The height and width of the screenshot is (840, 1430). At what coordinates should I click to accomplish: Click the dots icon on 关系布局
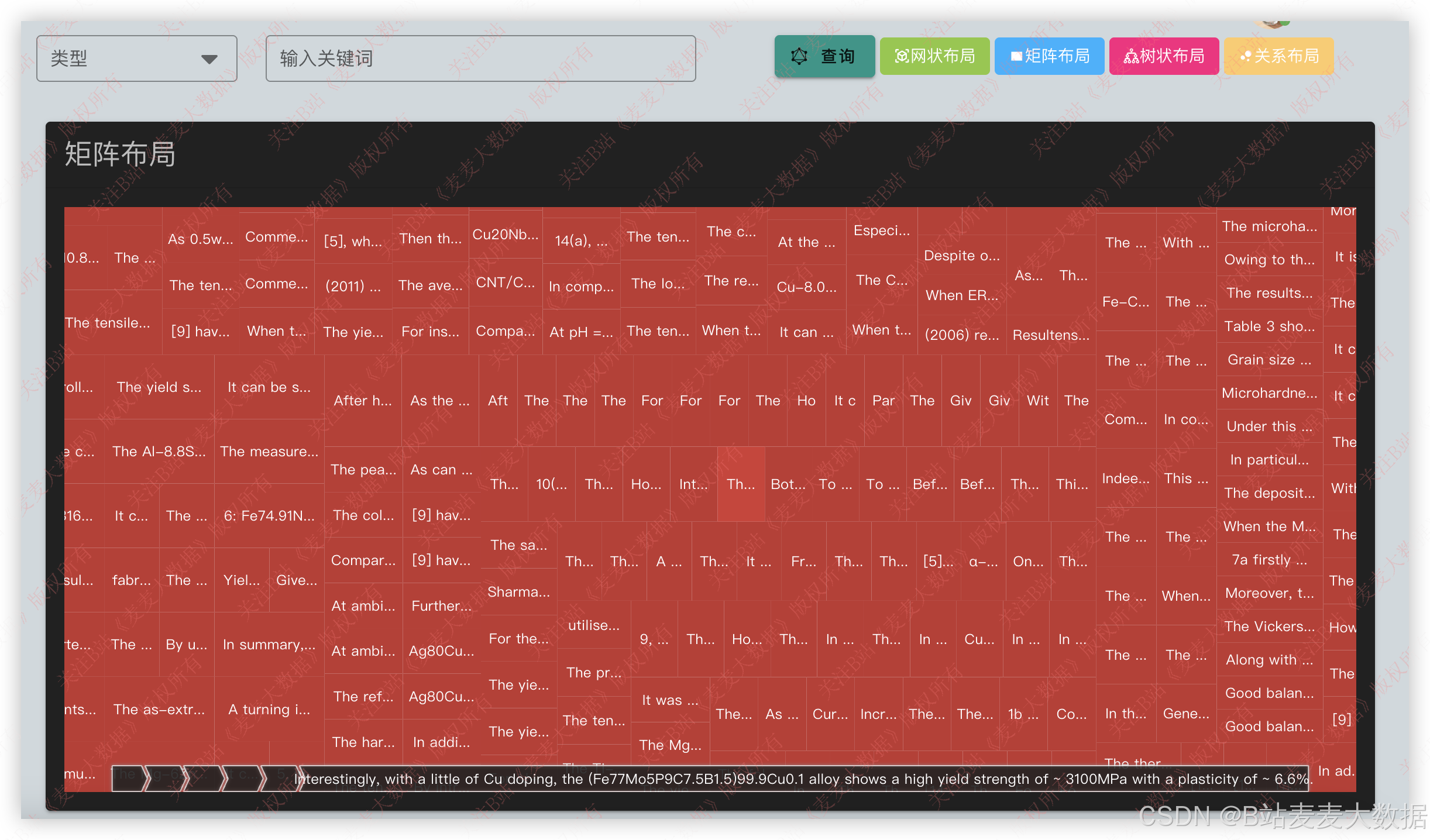1246,56
